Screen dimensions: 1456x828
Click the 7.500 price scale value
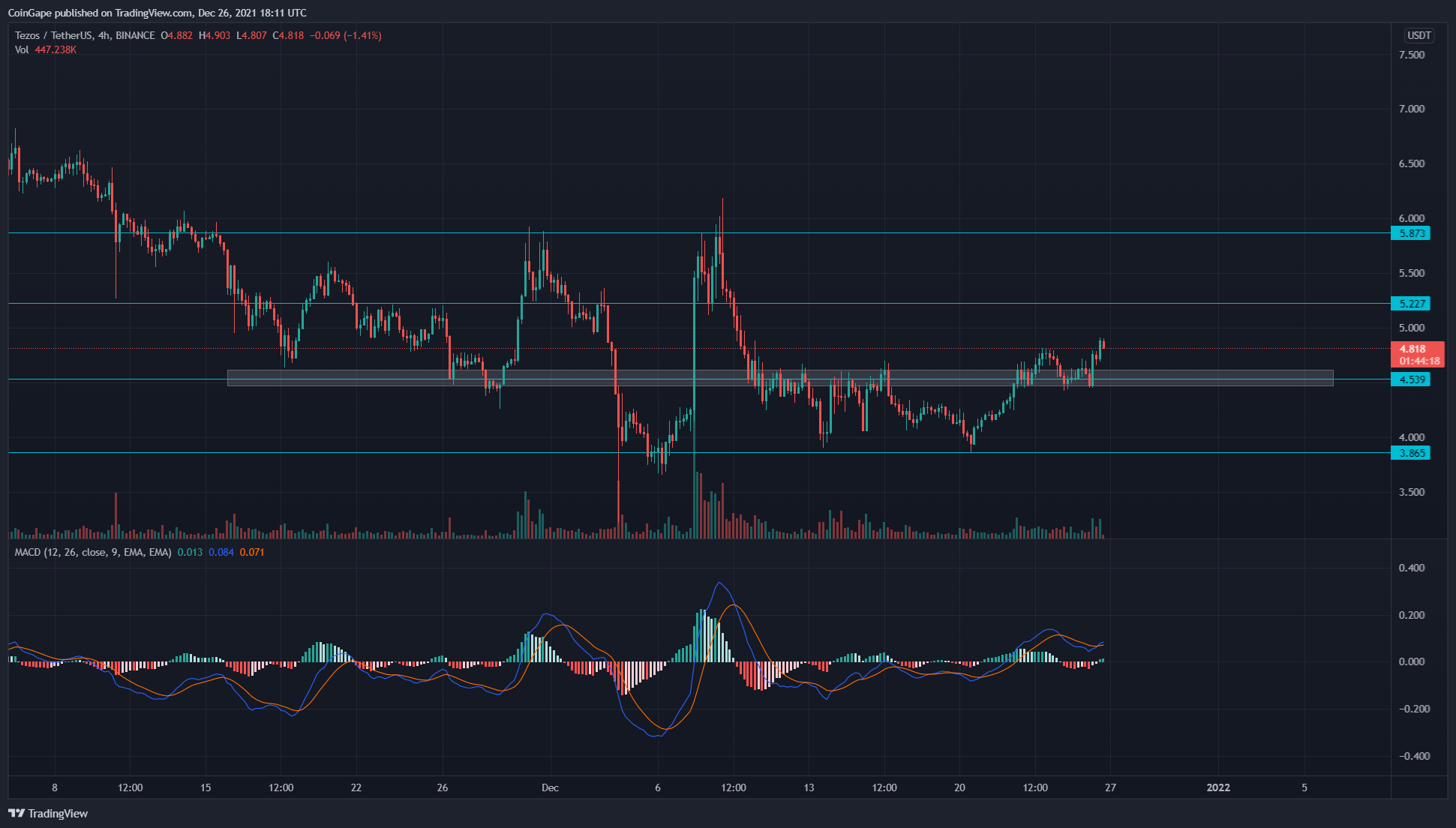coord(1411,55)
